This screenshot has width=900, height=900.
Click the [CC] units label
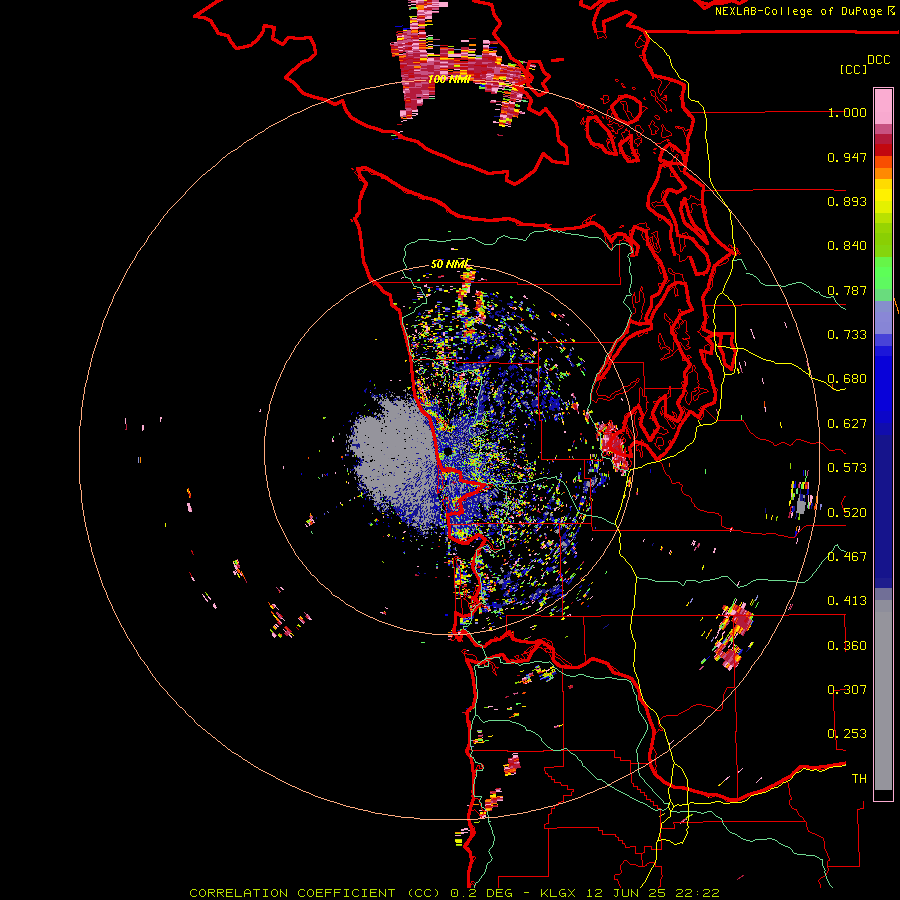(854, 69)
